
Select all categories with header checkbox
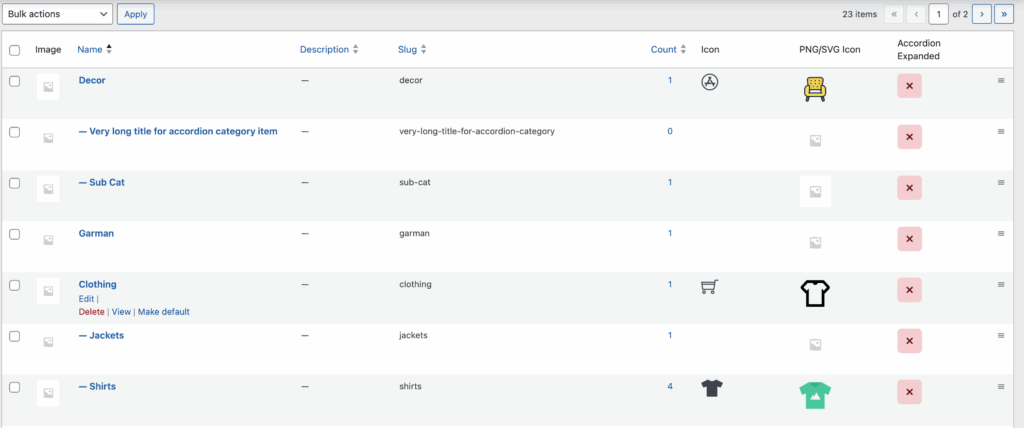tap(15, 50)
